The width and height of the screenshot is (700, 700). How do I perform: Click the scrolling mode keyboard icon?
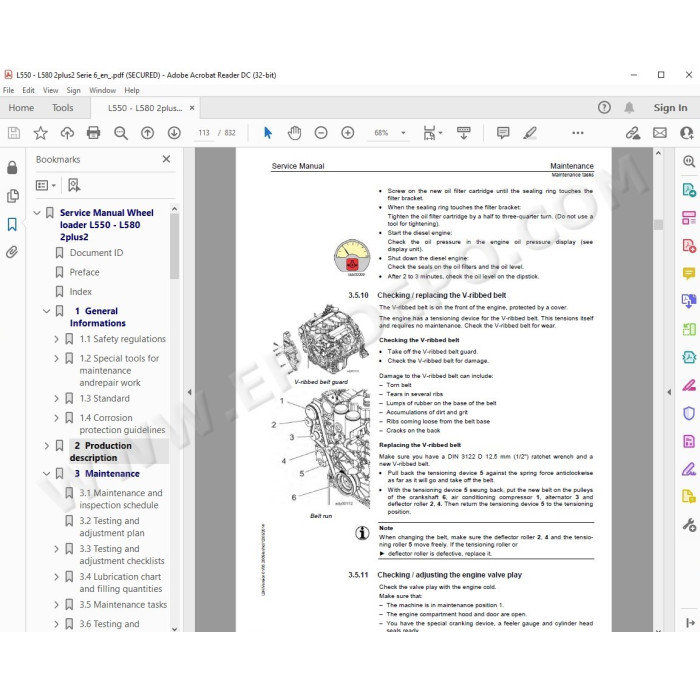[463, 133]
